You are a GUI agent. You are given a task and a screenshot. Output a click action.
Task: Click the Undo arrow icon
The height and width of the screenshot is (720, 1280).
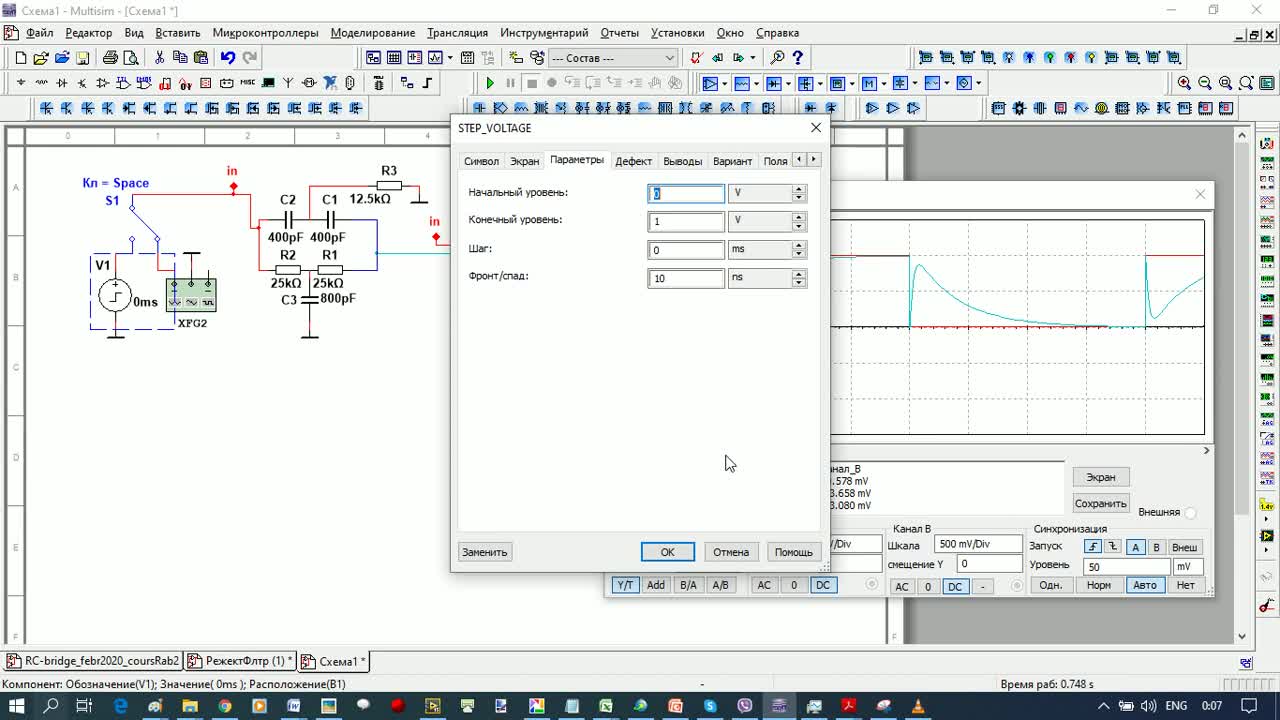[228, 58]
